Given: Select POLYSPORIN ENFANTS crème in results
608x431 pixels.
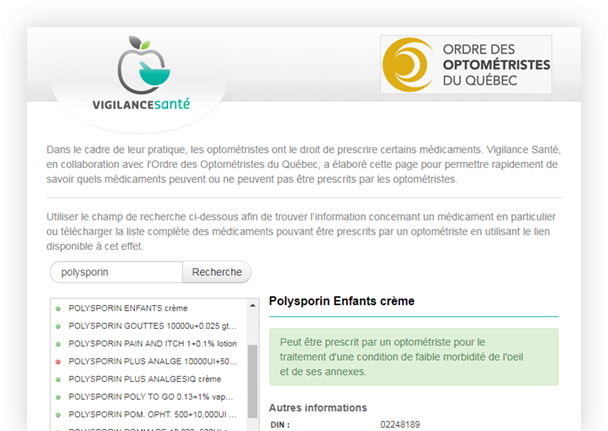Looking at the screenshot, I should pos(128,308).
